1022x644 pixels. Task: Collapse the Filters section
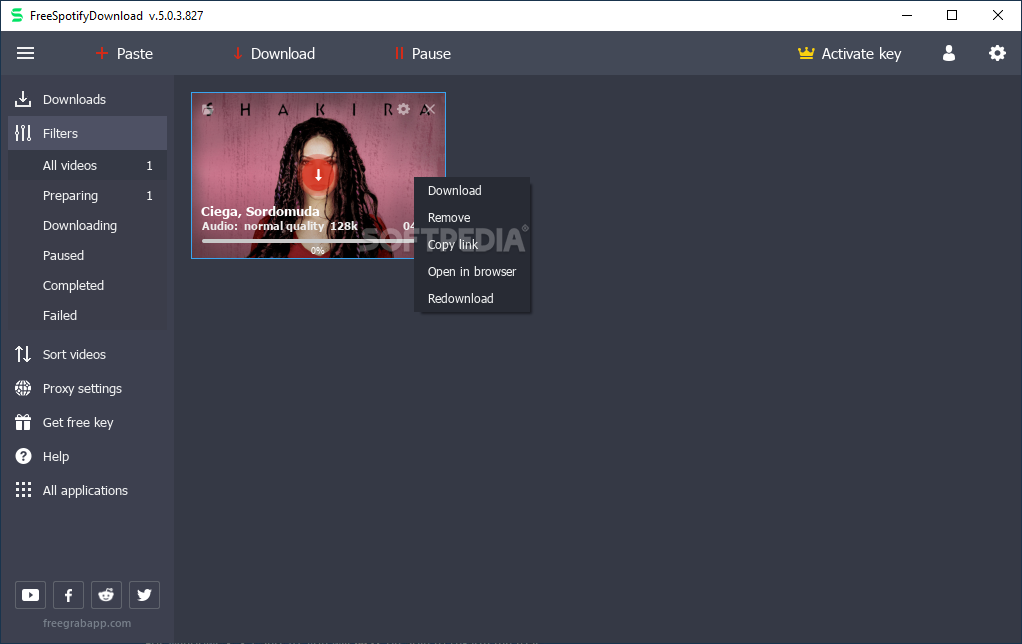(87, 133)
